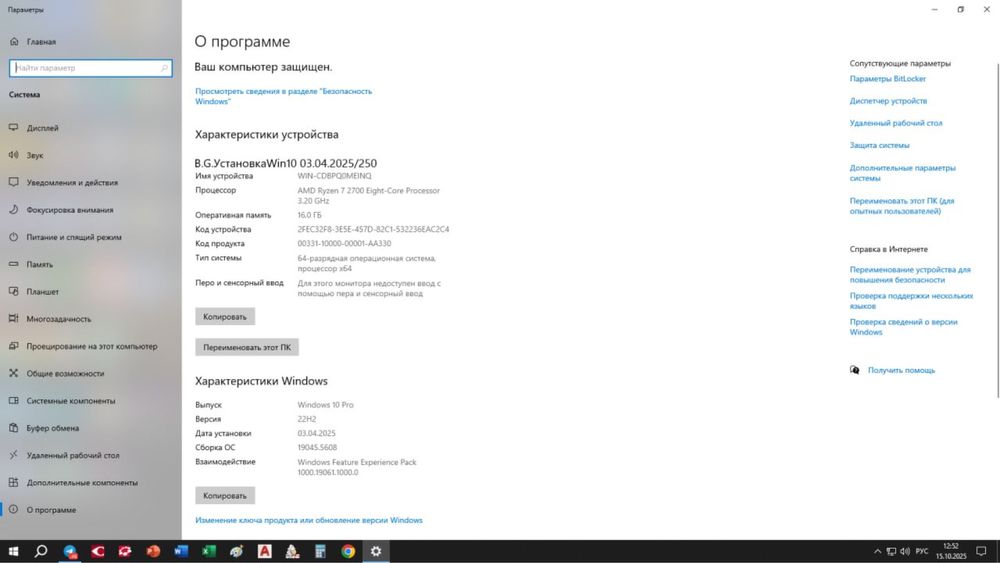
Task: Open Фокусировка внимания settings
Action: (70, 210)
